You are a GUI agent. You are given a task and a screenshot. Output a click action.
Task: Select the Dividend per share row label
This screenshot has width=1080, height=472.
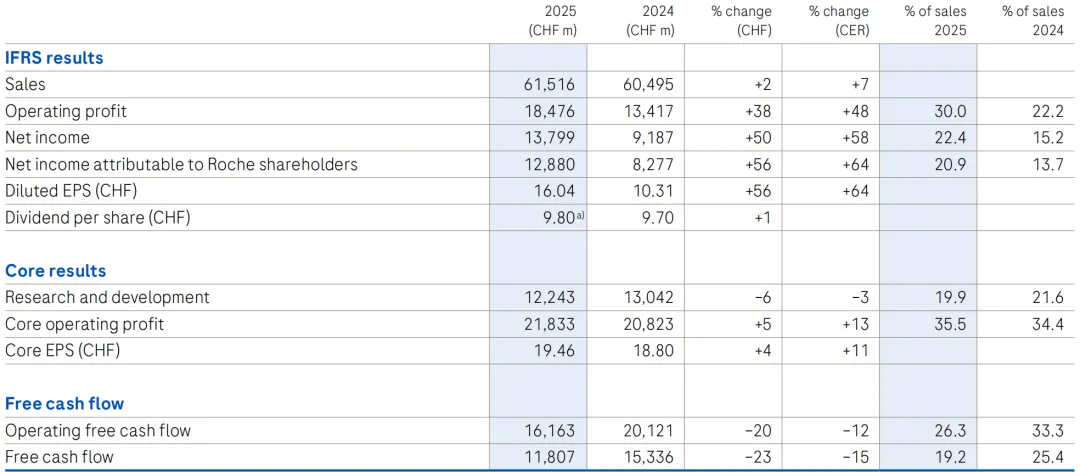pos(97,218)
